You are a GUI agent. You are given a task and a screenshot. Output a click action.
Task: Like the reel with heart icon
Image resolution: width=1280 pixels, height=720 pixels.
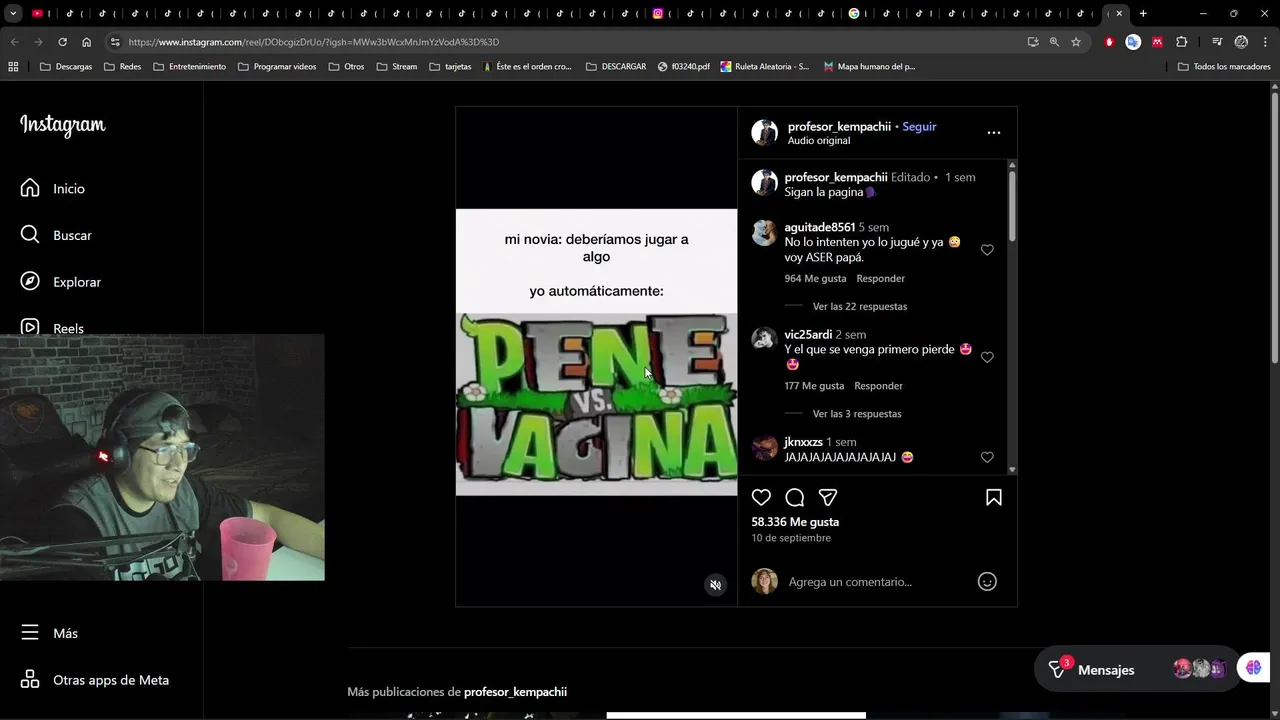(761, 497)
